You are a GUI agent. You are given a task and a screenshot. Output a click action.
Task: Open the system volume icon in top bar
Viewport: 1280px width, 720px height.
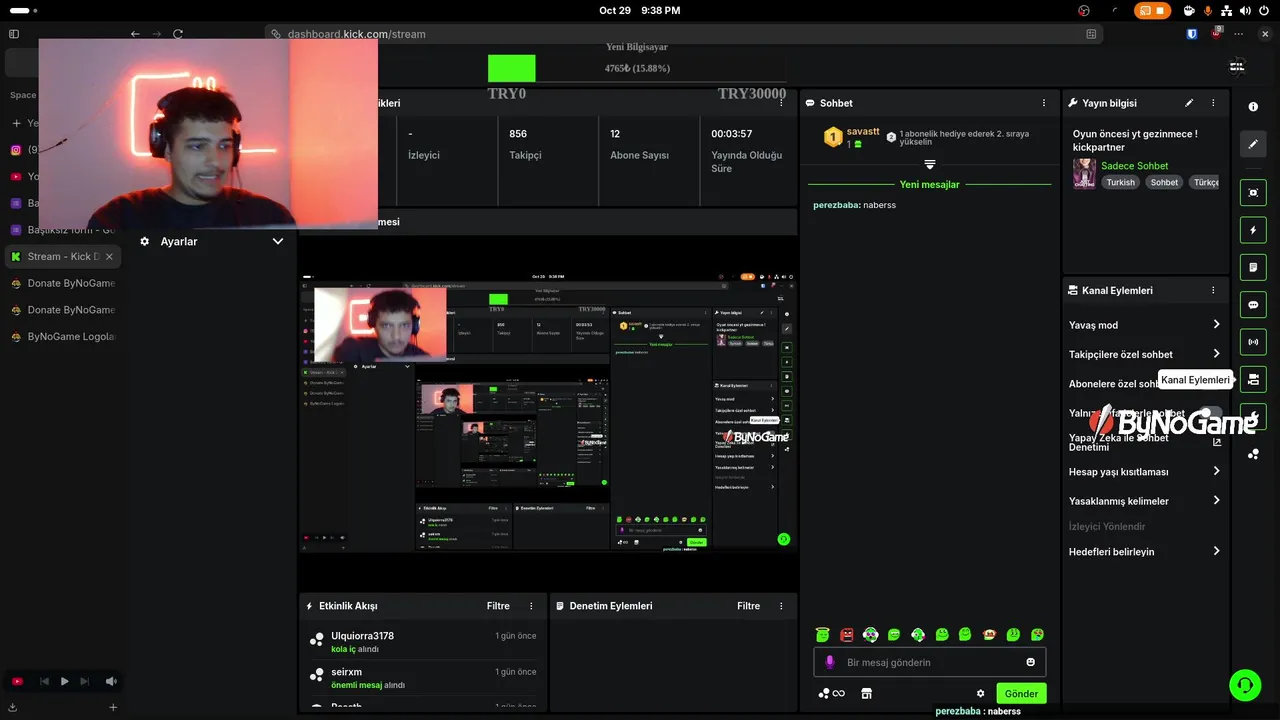1245,10
